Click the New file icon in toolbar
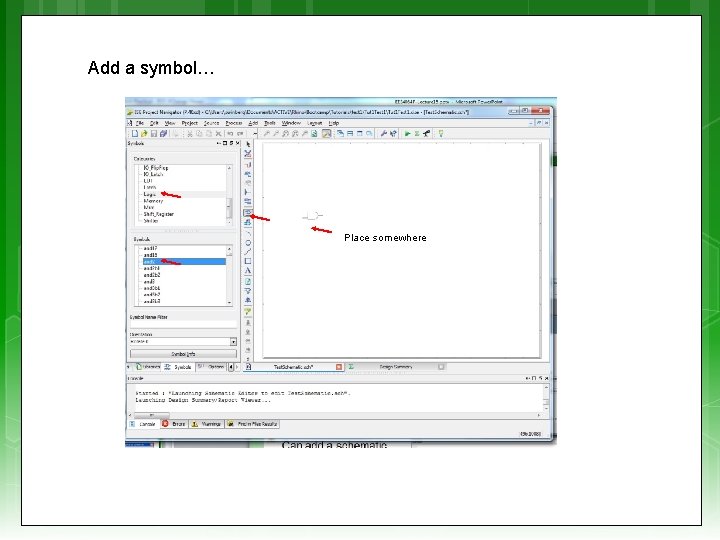The height and width of the screenshot is (540, 720). point(135,134)
